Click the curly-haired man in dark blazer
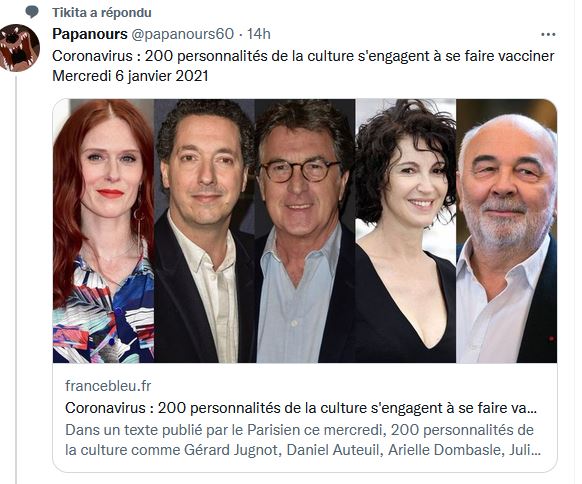The image size is (582, 484). click(x=205, y=231)
